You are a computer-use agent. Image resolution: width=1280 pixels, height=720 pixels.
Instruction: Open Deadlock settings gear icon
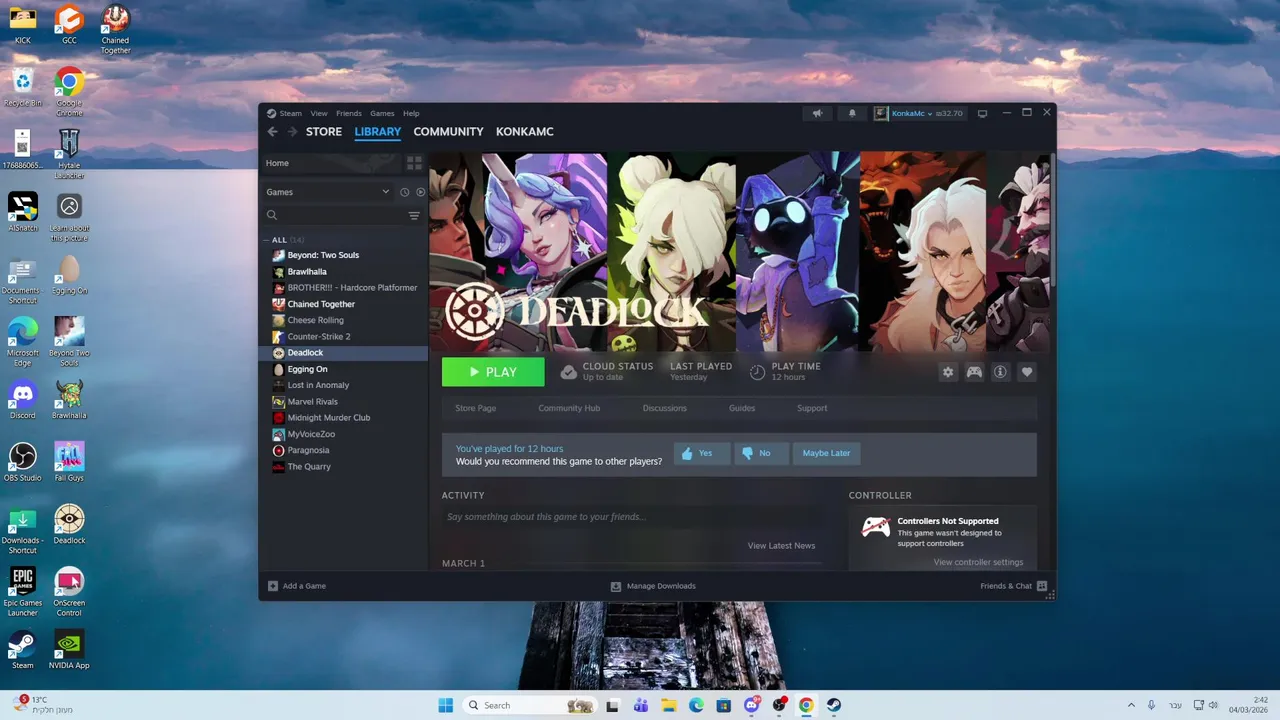[x=948, y=372]
